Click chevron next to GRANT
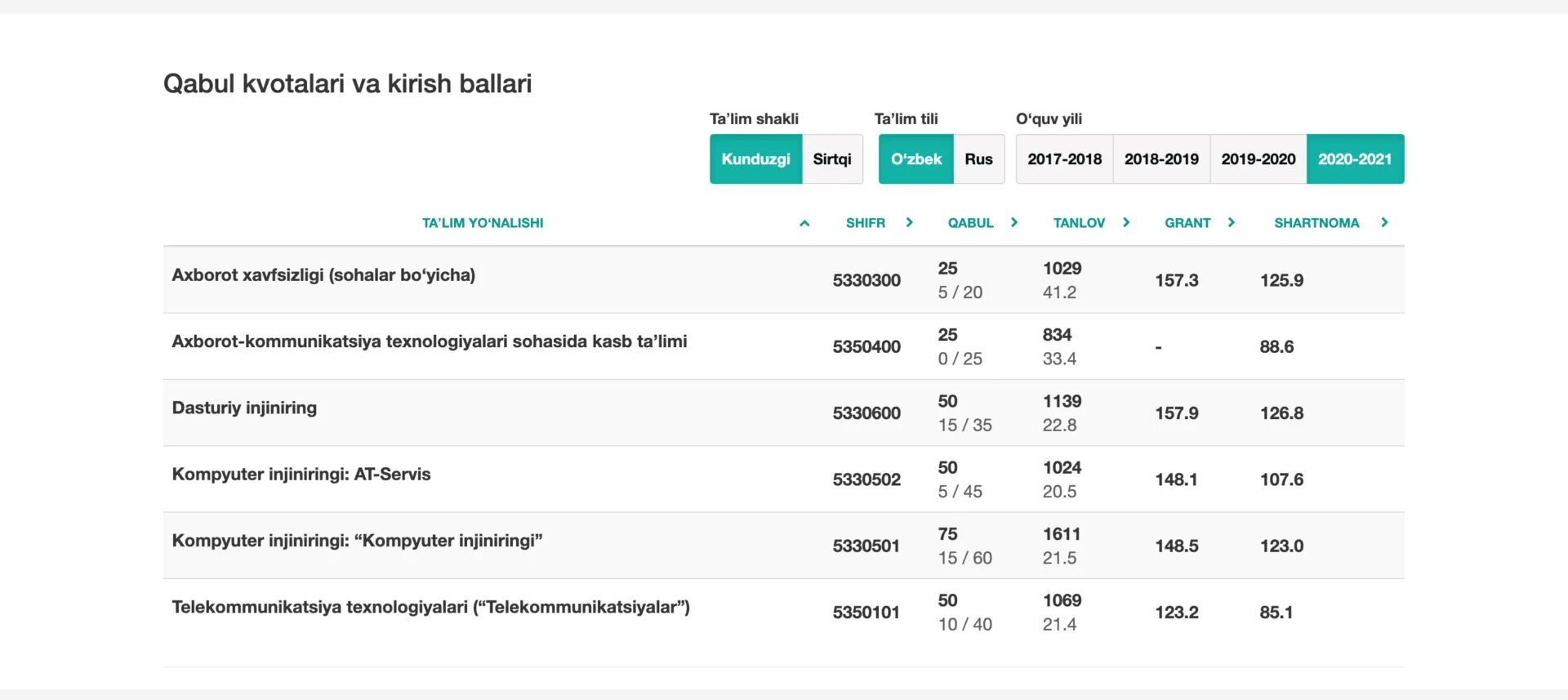Image resolution: width=1568 pixels, height=700 pixels. tap(1232, 222)
